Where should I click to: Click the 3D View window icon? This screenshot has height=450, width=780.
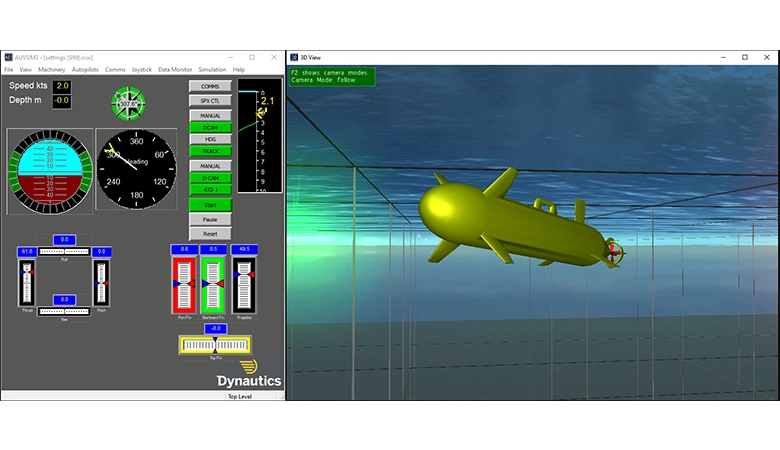click(x=294, y=58)
